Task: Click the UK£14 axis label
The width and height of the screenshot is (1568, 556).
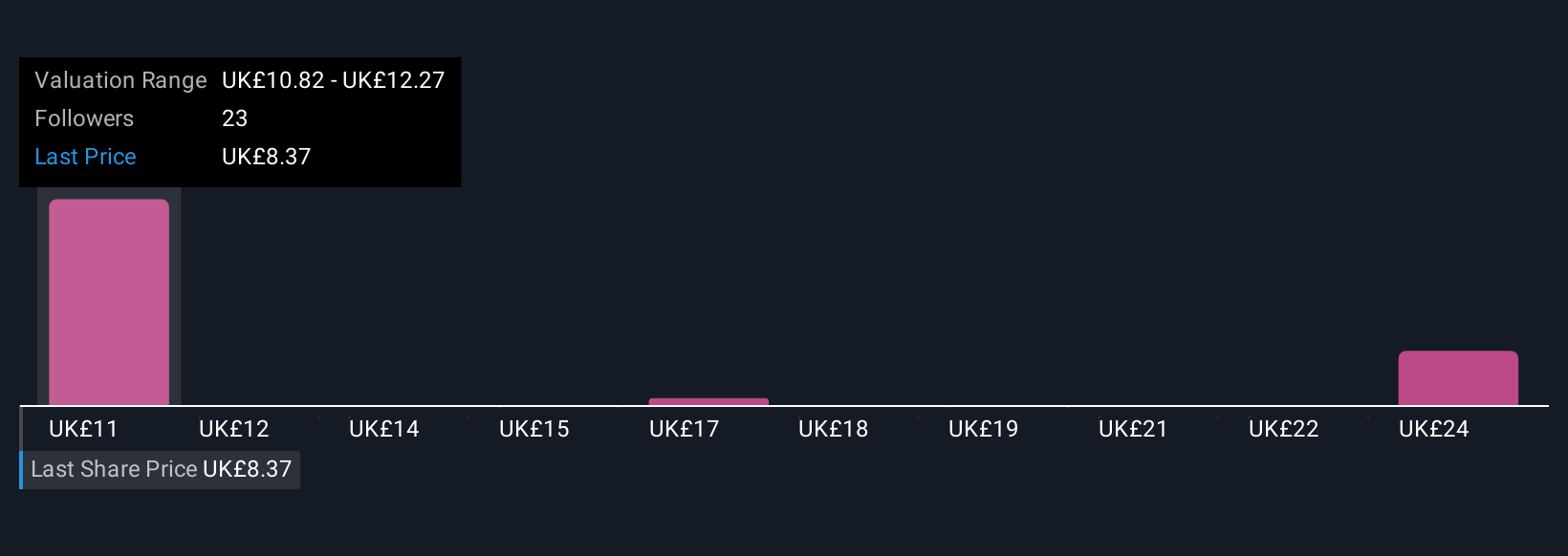Action: (383, 429)
